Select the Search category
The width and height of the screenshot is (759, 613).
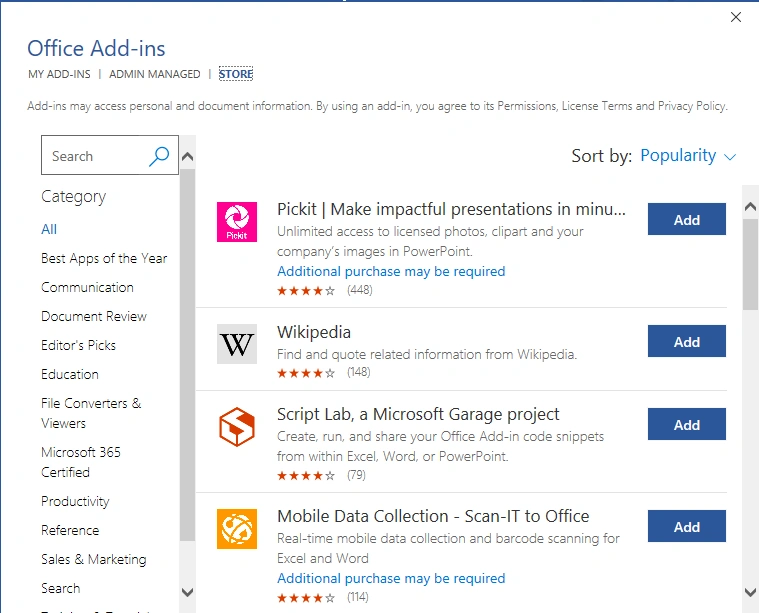click(x=61, y=588)
